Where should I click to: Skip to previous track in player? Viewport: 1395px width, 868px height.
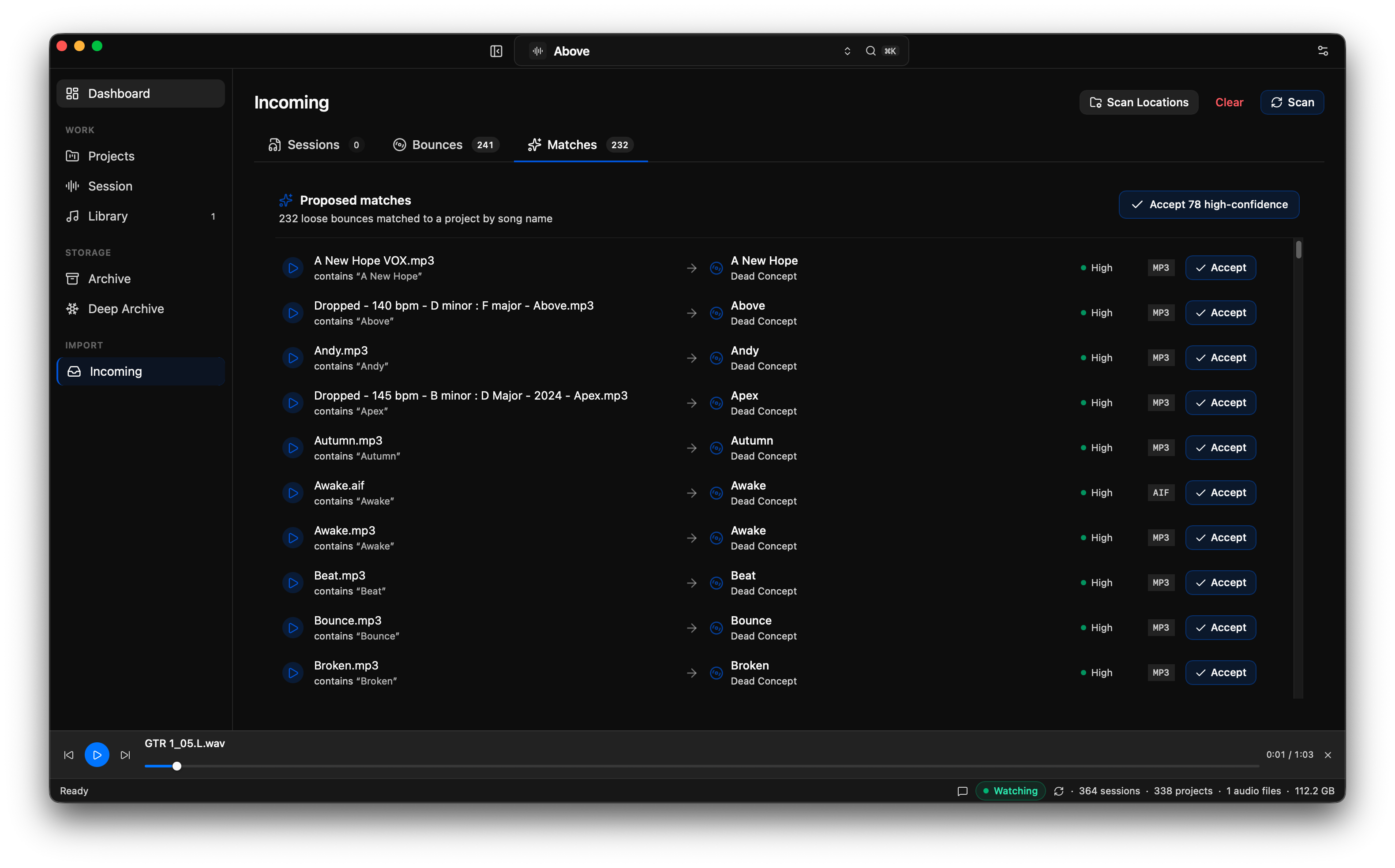tap(69, 755)
